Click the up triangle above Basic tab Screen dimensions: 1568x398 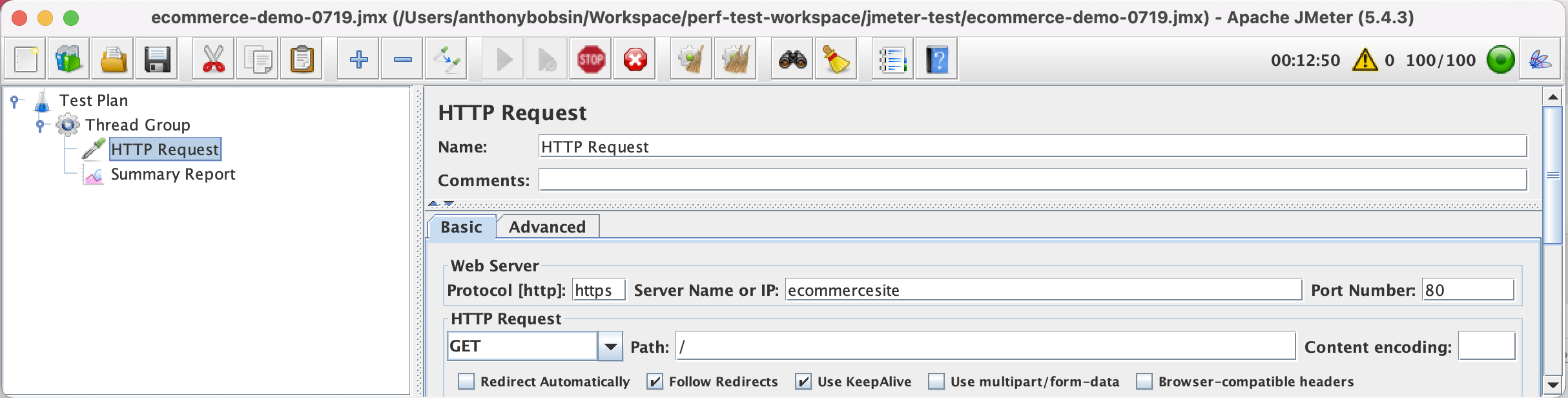coord(433,204)
